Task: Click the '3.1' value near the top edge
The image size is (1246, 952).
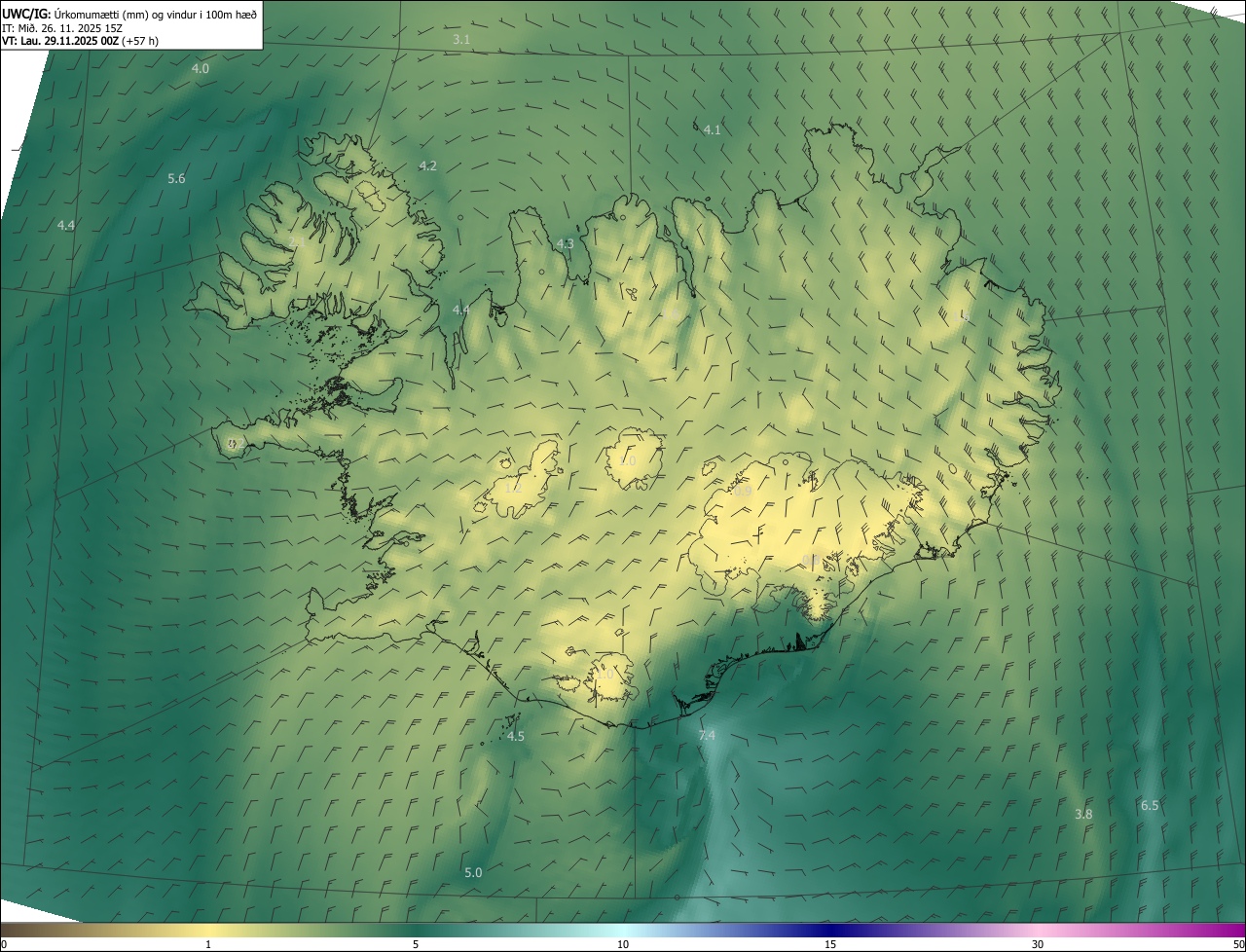Action: tap(462, 40)
